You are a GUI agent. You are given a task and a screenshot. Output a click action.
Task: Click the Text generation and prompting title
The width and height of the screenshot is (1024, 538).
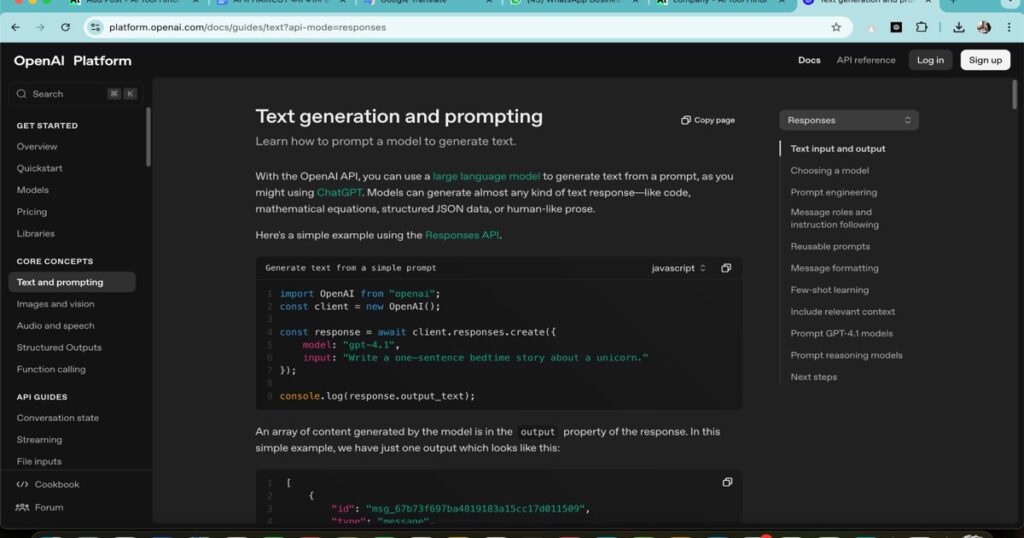pos(399,116)
